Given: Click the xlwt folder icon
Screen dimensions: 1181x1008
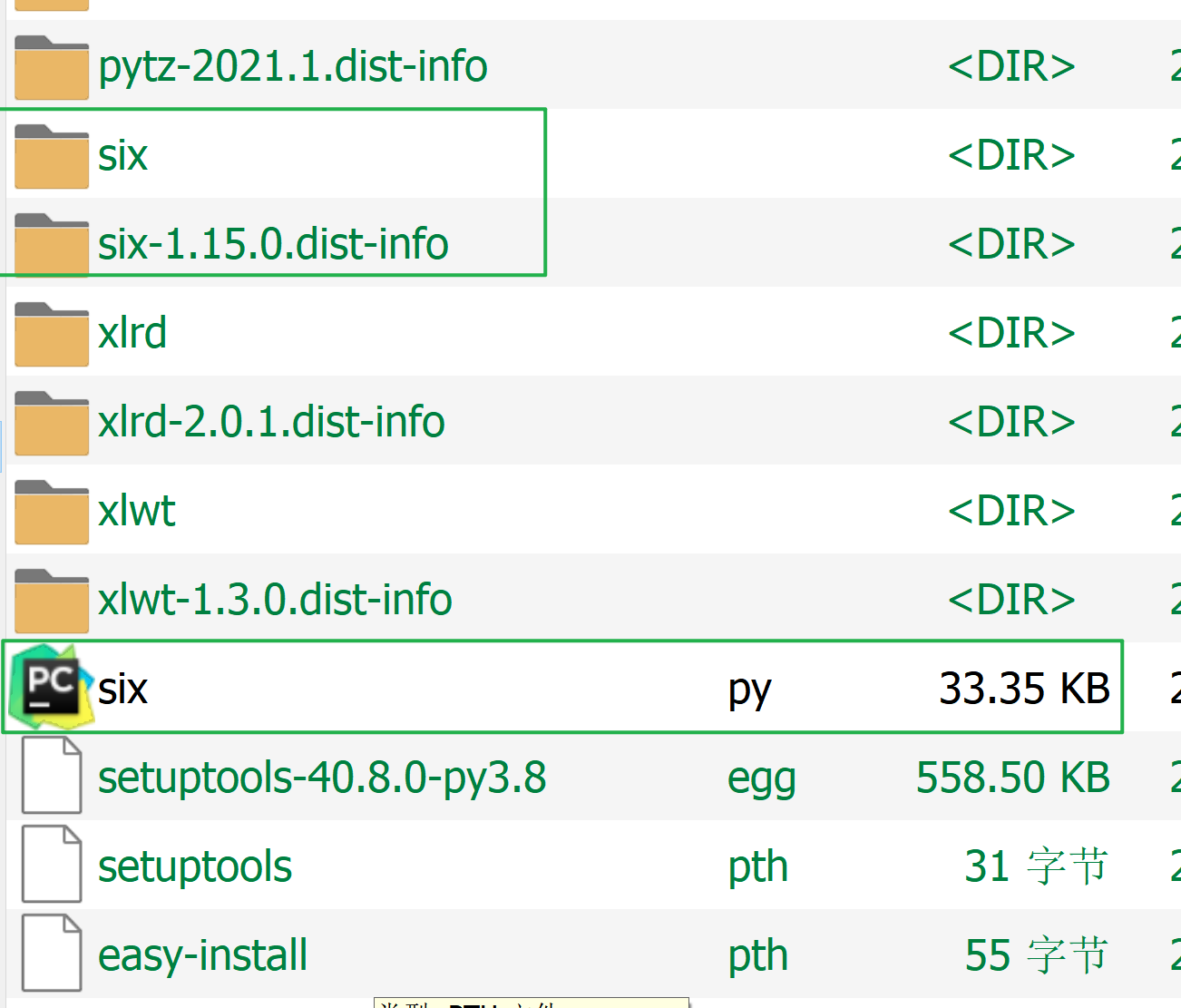Looking at the screenshot, I should pyautogui.click(x=51, y=510).
